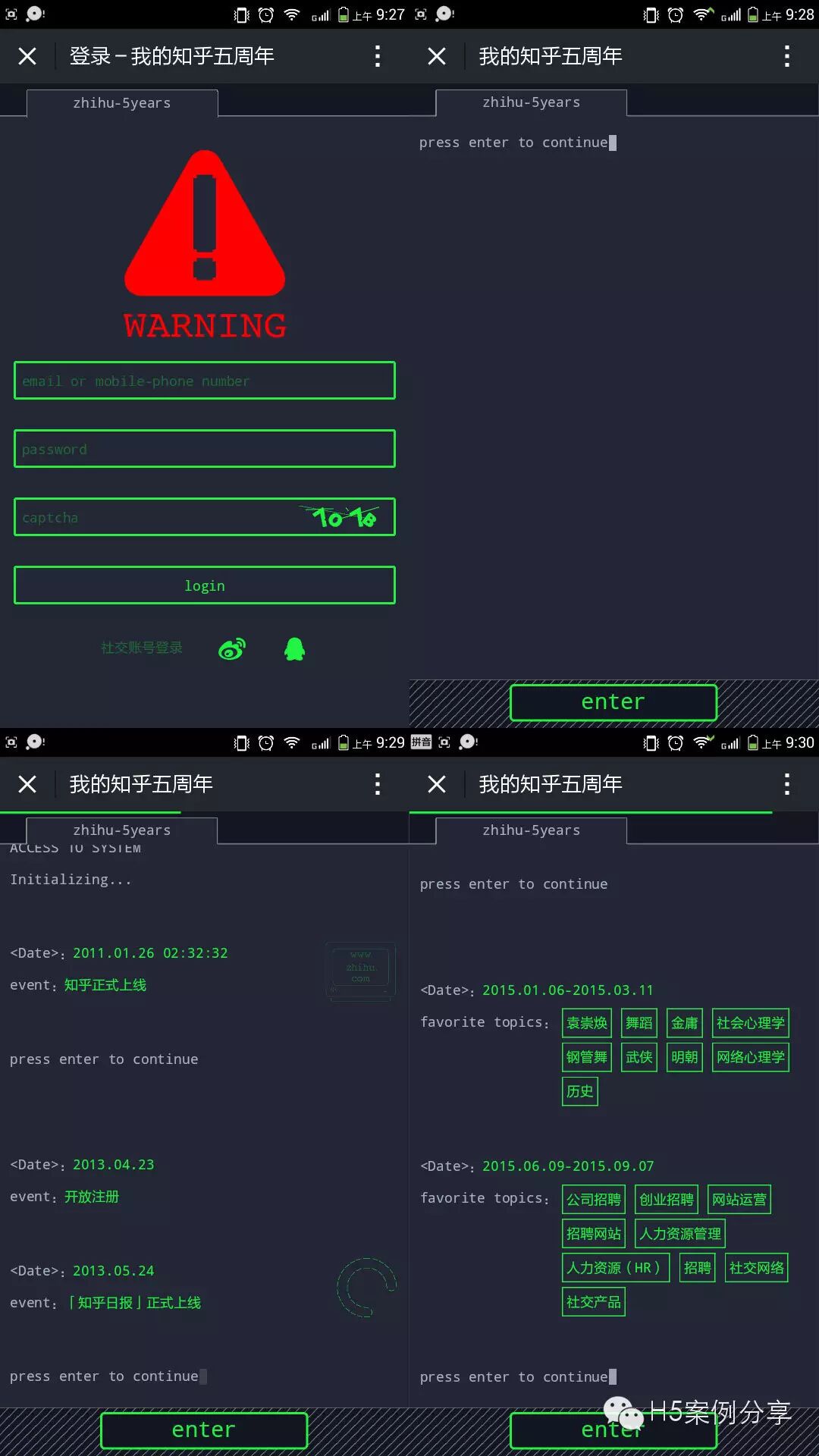Select the 武侠 topic tag

pos(639,1057)
